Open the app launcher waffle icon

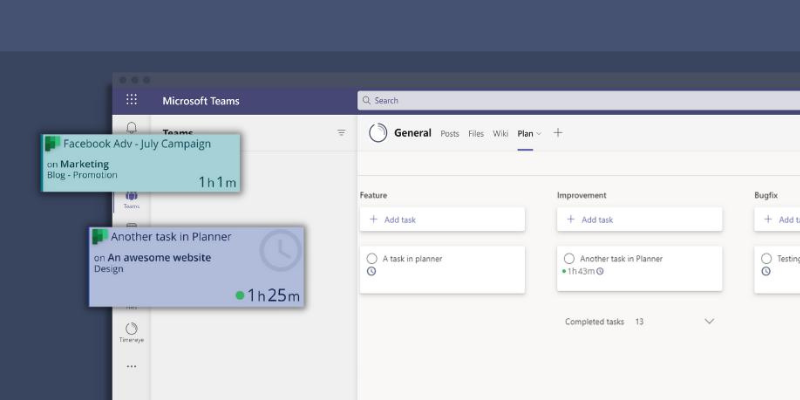(131, 99)
